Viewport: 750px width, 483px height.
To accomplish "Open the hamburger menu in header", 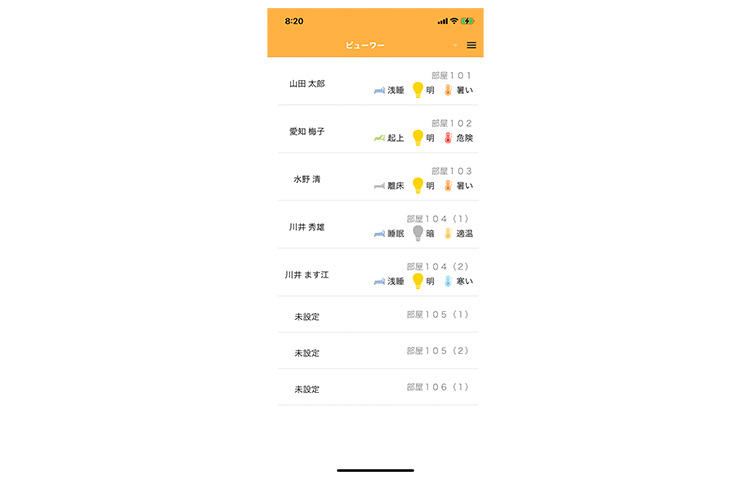I will (x=471, y=45).
